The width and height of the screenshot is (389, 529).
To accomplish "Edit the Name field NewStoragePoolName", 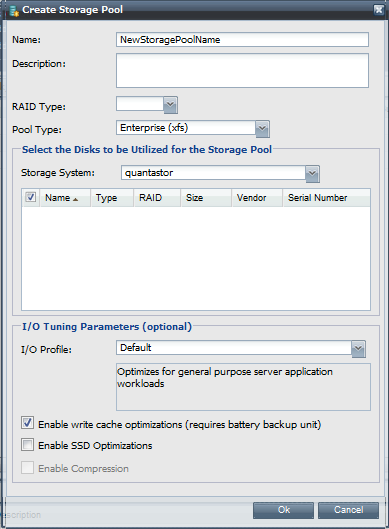I will point(242,40).
